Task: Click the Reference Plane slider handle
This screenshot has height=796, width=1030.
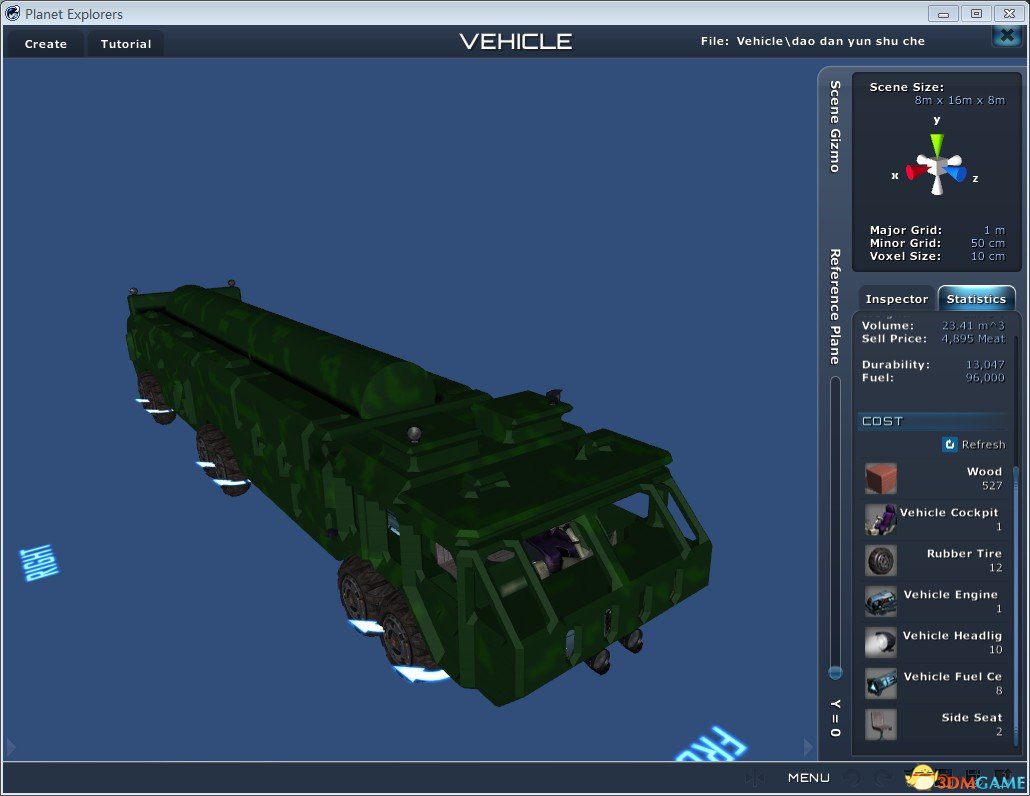Action: pyautogui.click(x=835, y=672)
